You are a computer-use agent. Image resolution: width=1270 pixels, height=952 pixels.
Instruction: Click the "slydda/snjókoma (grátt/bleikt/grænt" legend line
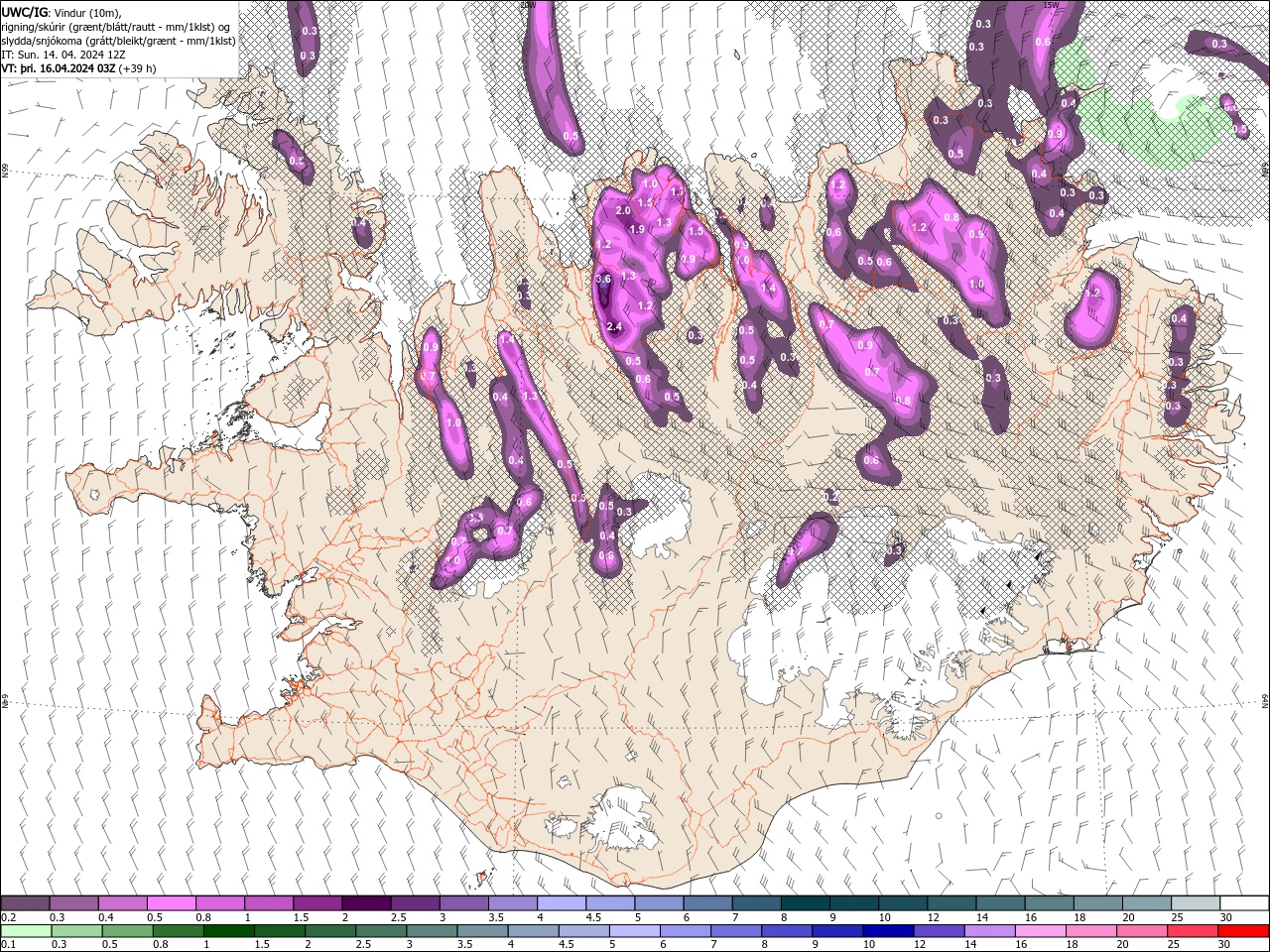(x=117, y=41)
